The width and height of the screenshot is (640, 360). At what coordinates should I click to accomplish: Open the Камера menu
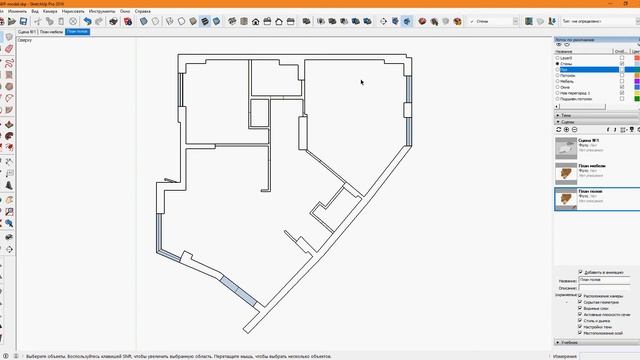[x=50, y=11]
